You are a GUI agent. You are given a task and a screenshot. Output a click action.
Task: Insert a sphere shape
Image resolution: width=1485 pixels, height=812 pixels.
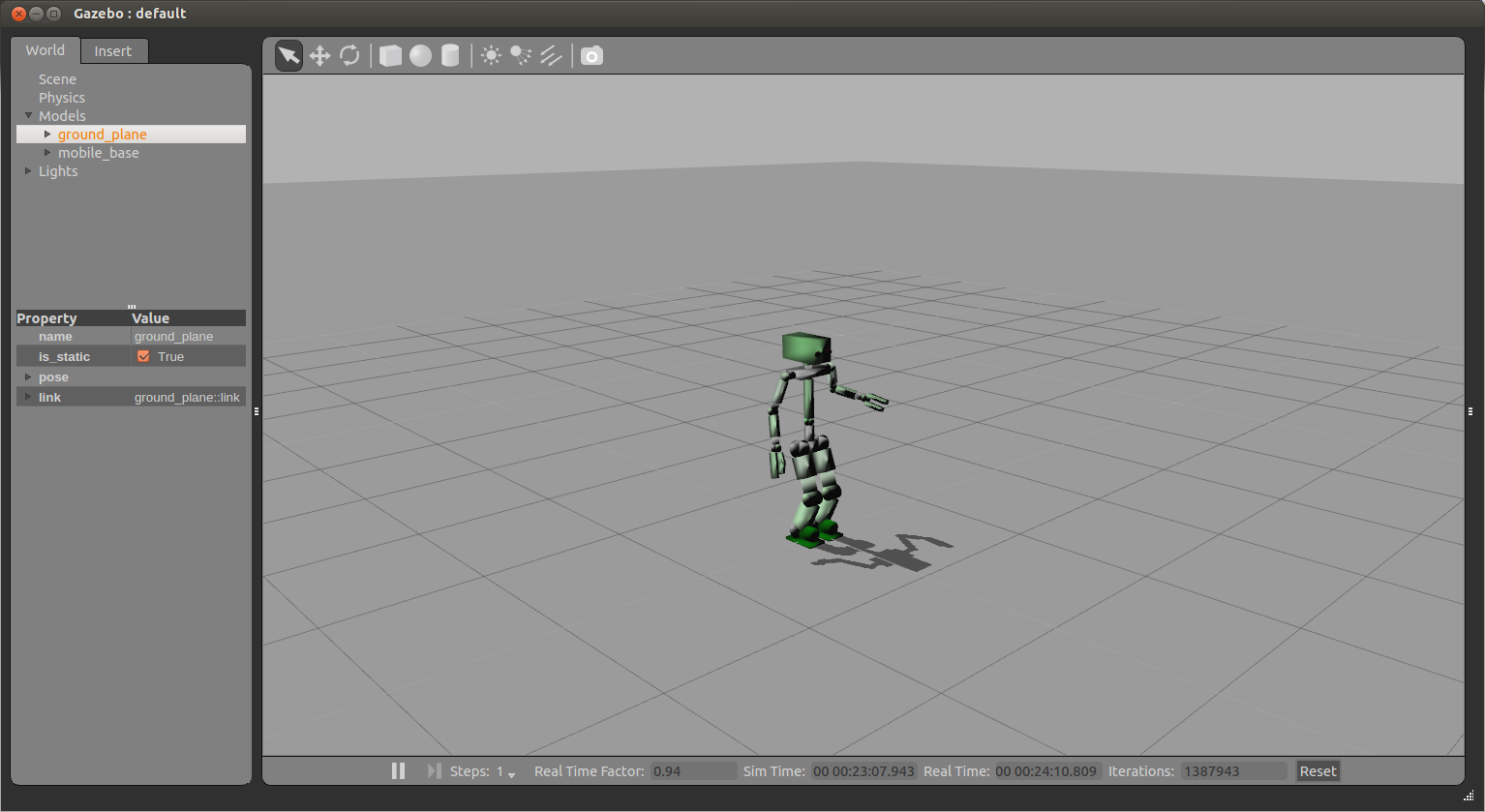(x=420, y=55)
